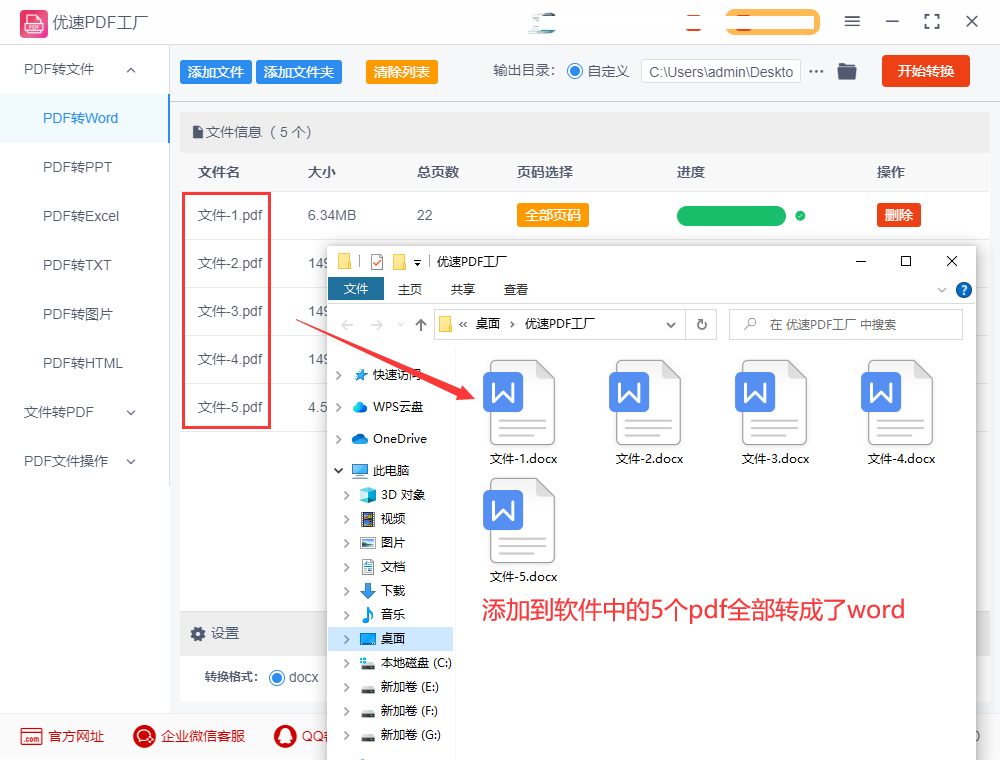Open 官方网址 official website link

click(x=62, y=736)
